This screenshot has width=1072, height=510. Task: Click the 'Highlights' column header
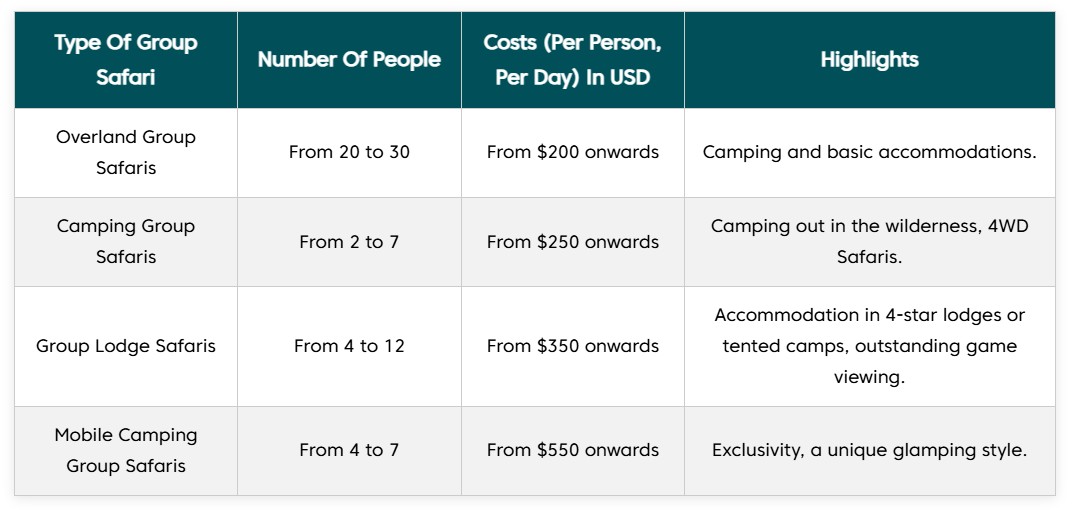[x=870, y=59]
